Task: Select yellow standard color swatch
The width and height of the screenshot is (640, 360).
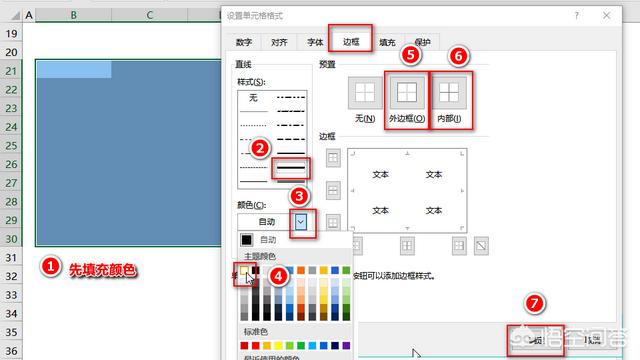Action: [x=278, y=346]
